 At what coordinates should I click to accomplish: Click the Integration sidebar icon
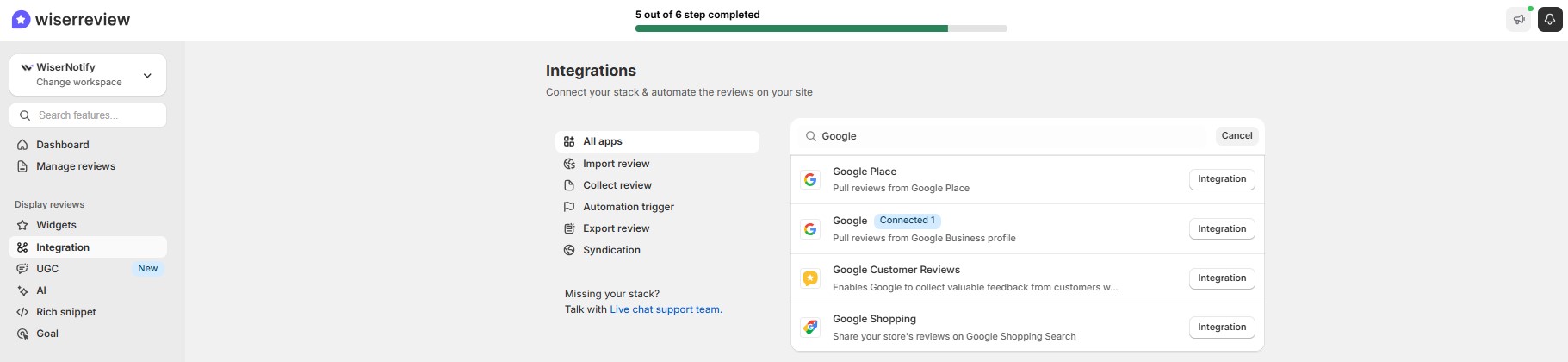click(22, 247)
